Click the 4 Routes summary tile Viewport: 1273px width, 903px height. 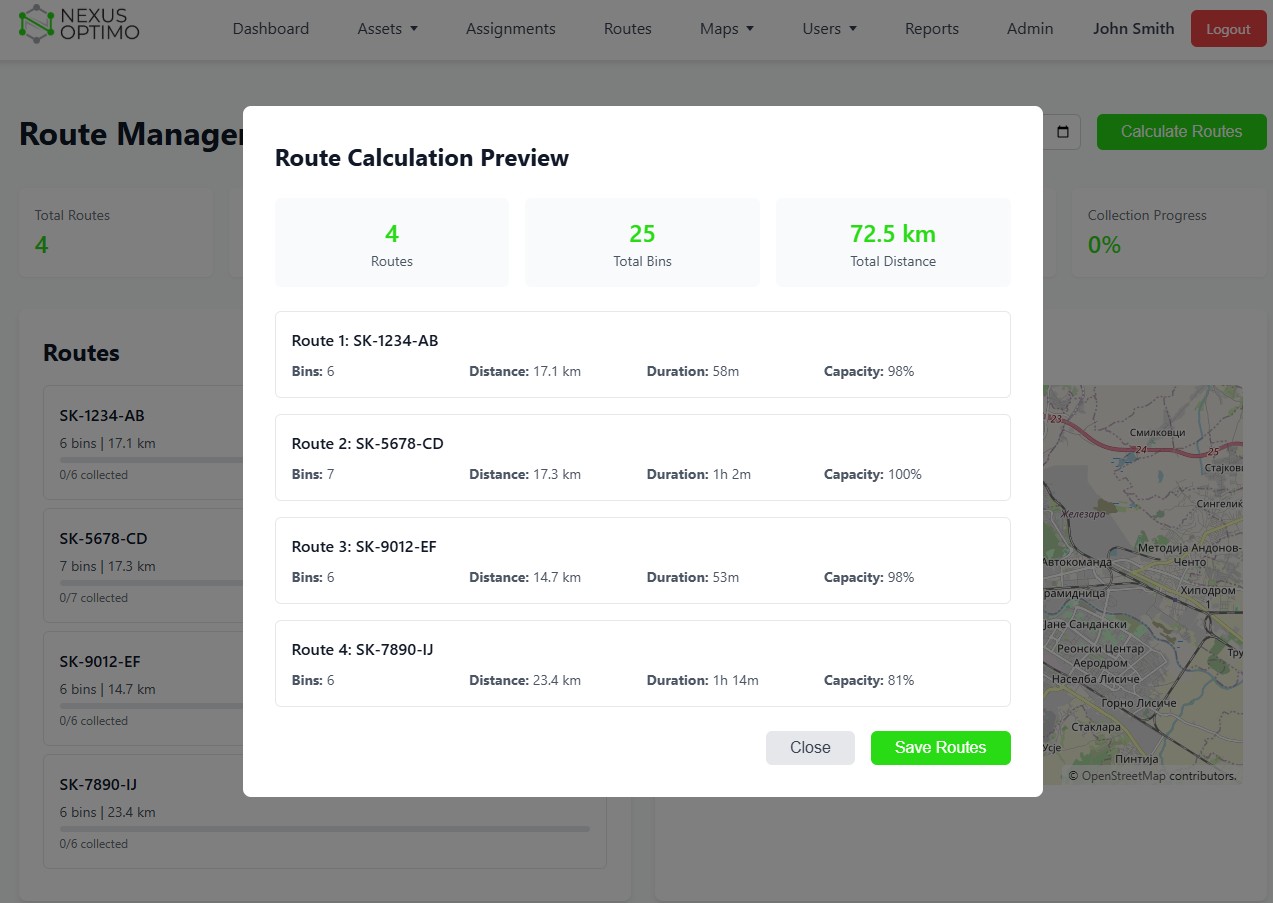pyautogui.click(x=392, y=243)
